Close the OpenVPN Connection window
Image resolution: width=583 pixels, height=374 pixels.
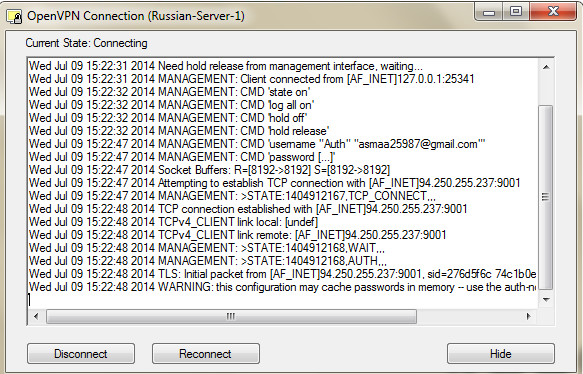(x=553, y=12)
